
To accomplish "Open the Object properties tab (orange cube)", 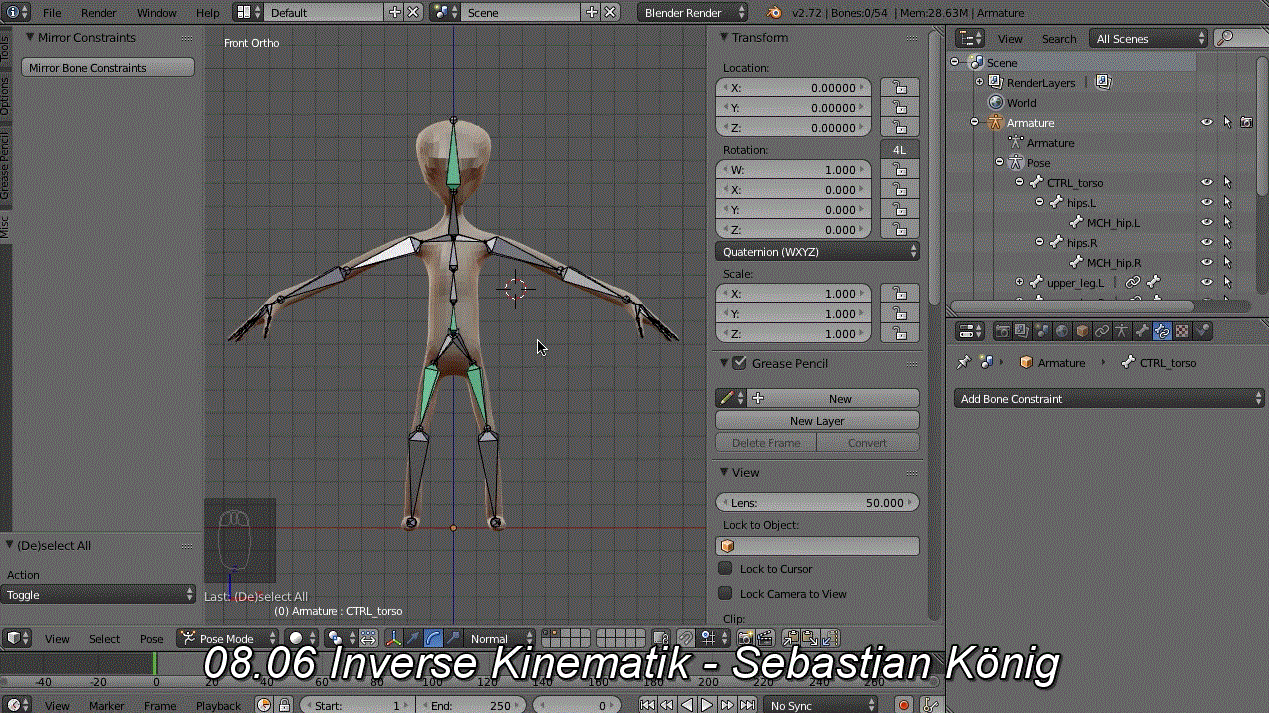I will 1082,331.
